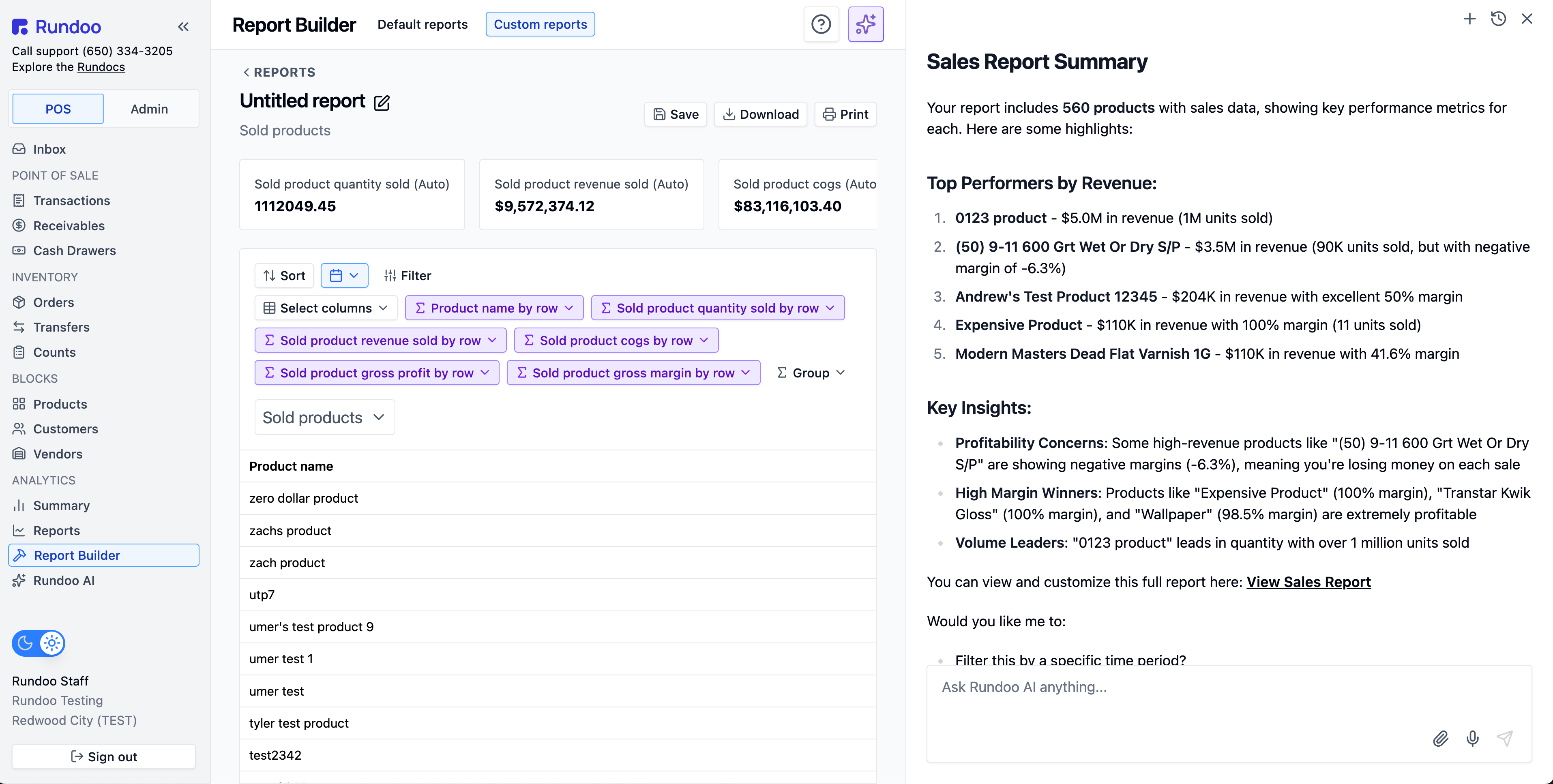Switch to dark mode moon toggle
1553x784 pixels.
[25, 643]
